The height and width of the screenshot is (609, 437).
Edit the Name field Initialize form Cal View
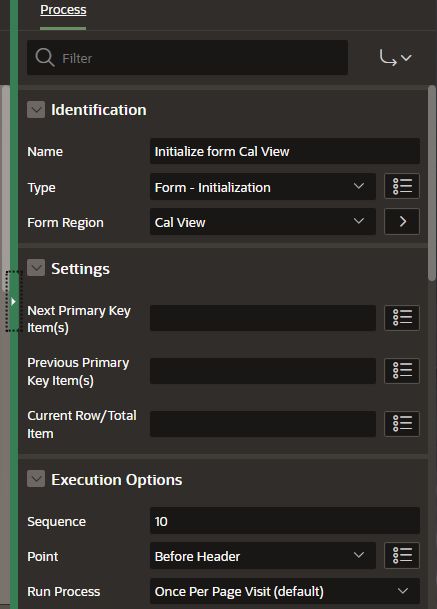285,151
